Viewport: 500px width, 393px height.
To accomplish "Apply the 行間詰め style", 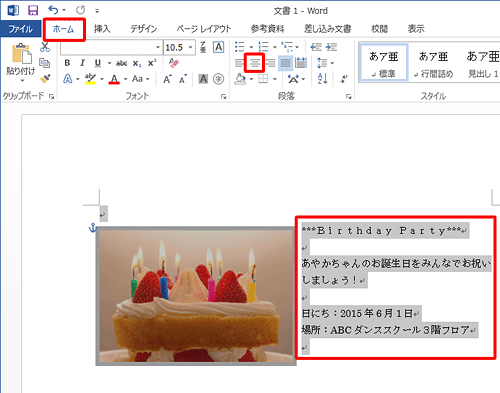I will tap(433, 63).
